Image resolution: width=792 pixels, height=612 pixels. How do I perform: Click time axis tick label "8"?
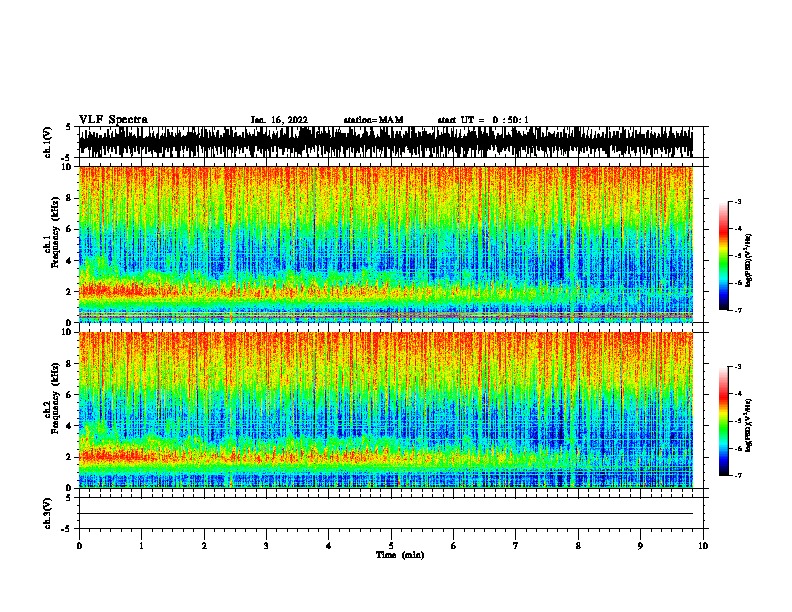[578, 546]
